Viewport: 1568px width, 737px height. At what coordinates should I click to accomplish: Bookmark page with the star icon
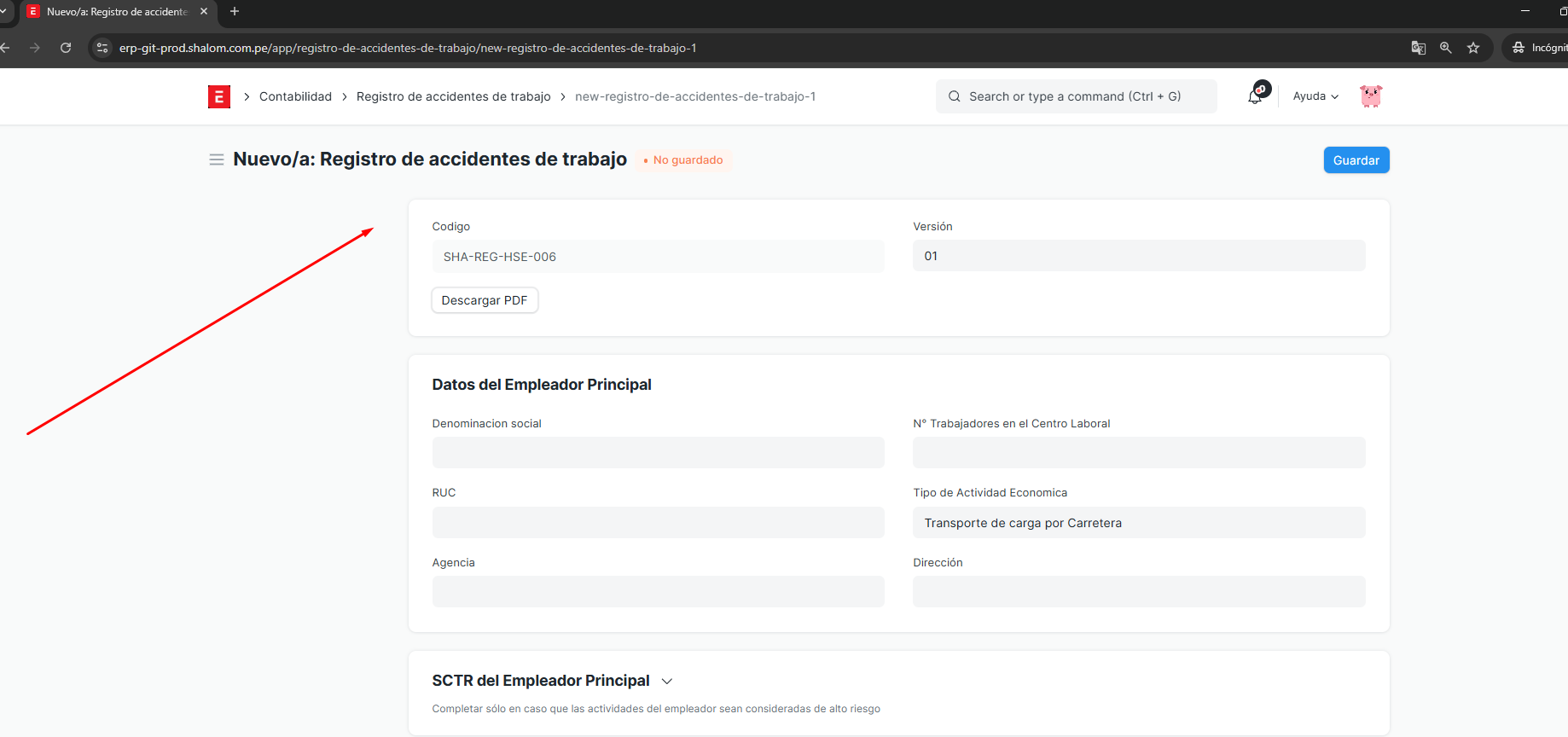tap(1472, 48)
